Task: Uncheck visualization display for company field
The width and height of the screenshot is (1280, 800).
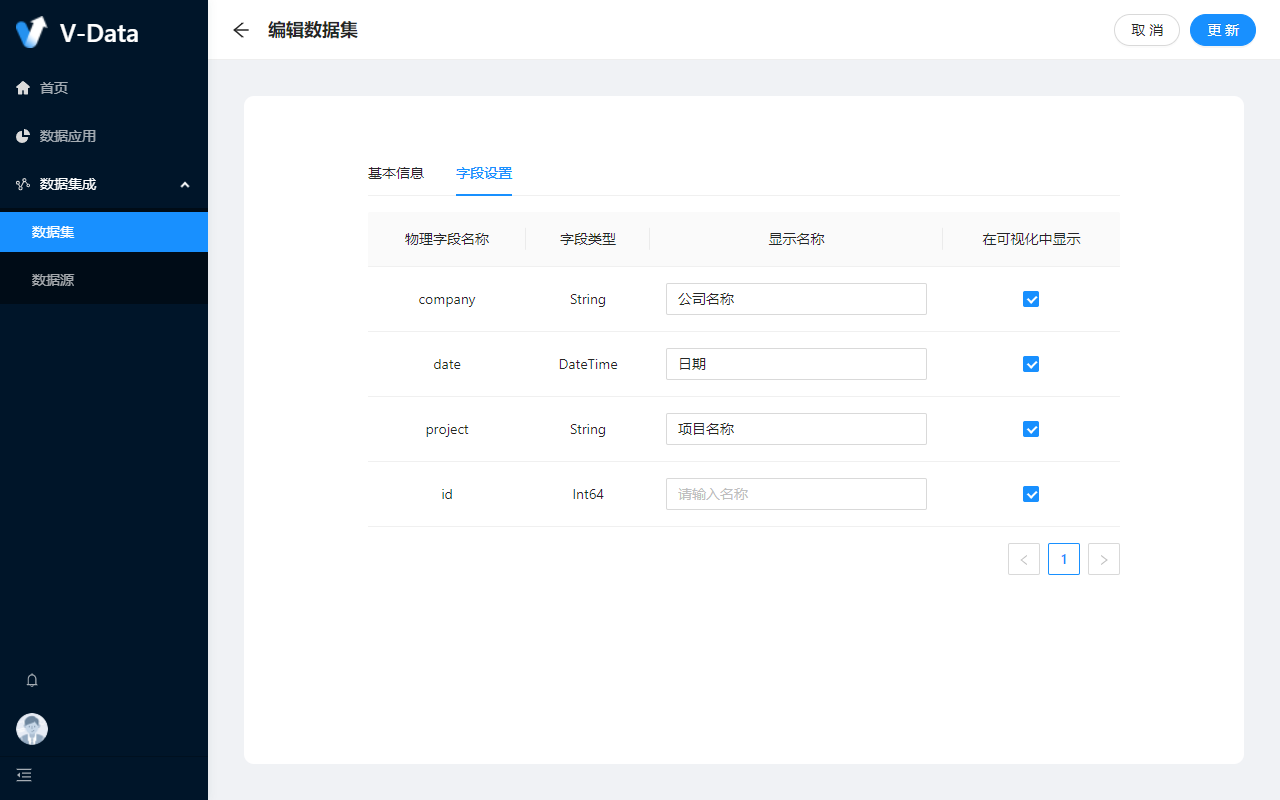Action: 1031,299
